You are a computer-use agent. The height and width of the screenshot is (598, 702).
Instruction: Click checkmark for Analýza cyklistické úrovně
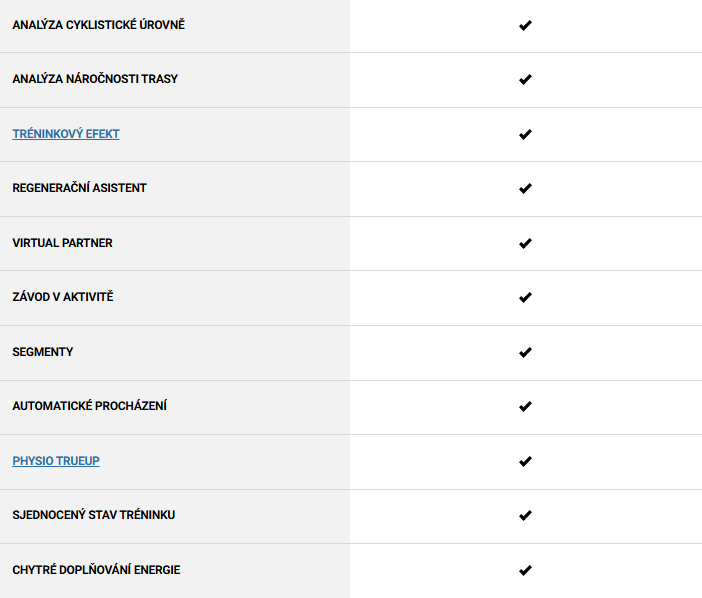pyautogui.click(x=525, y=26)
